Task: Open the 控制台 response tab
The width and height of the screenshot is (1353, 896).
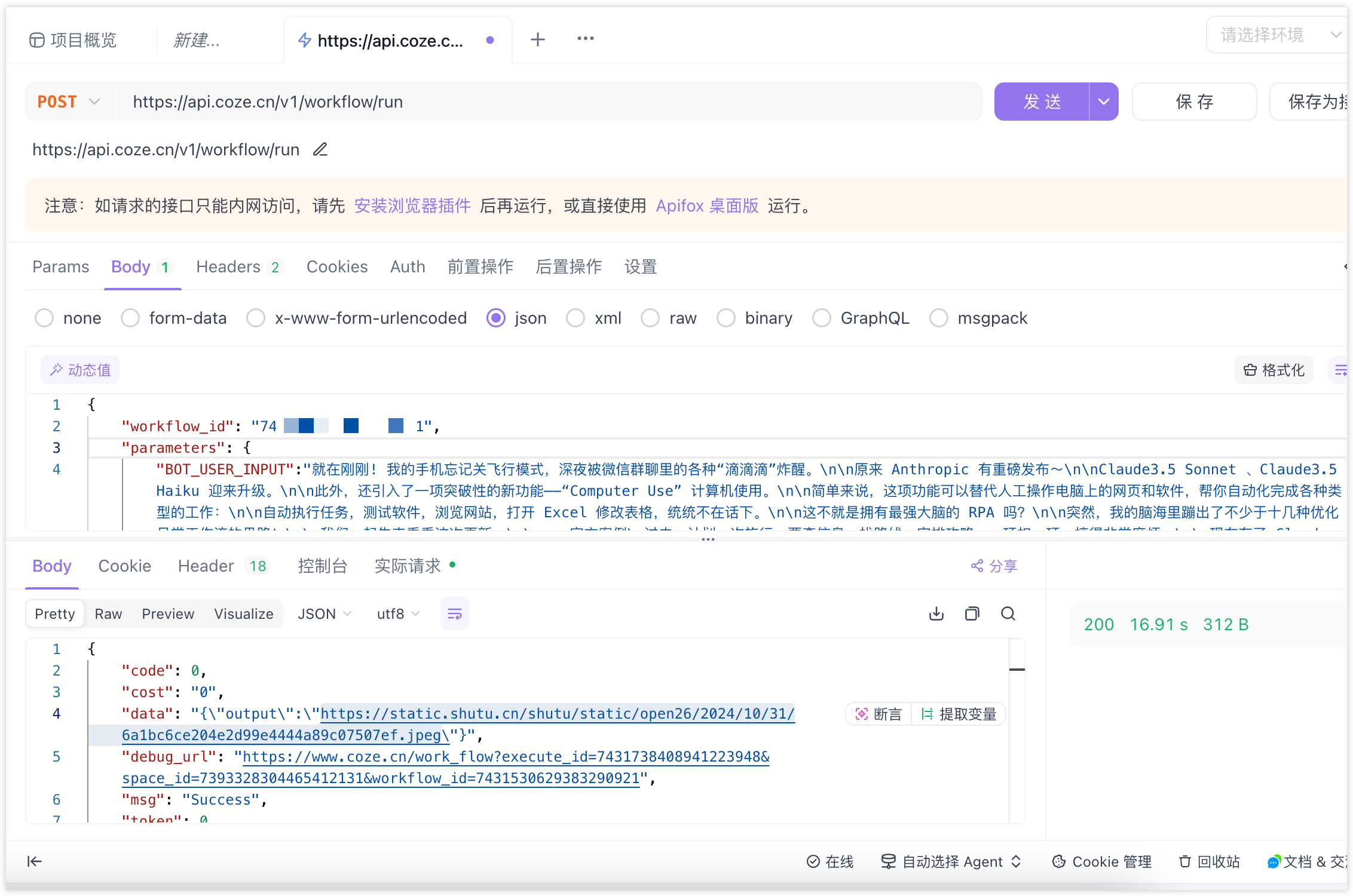Action: (322, 566)
